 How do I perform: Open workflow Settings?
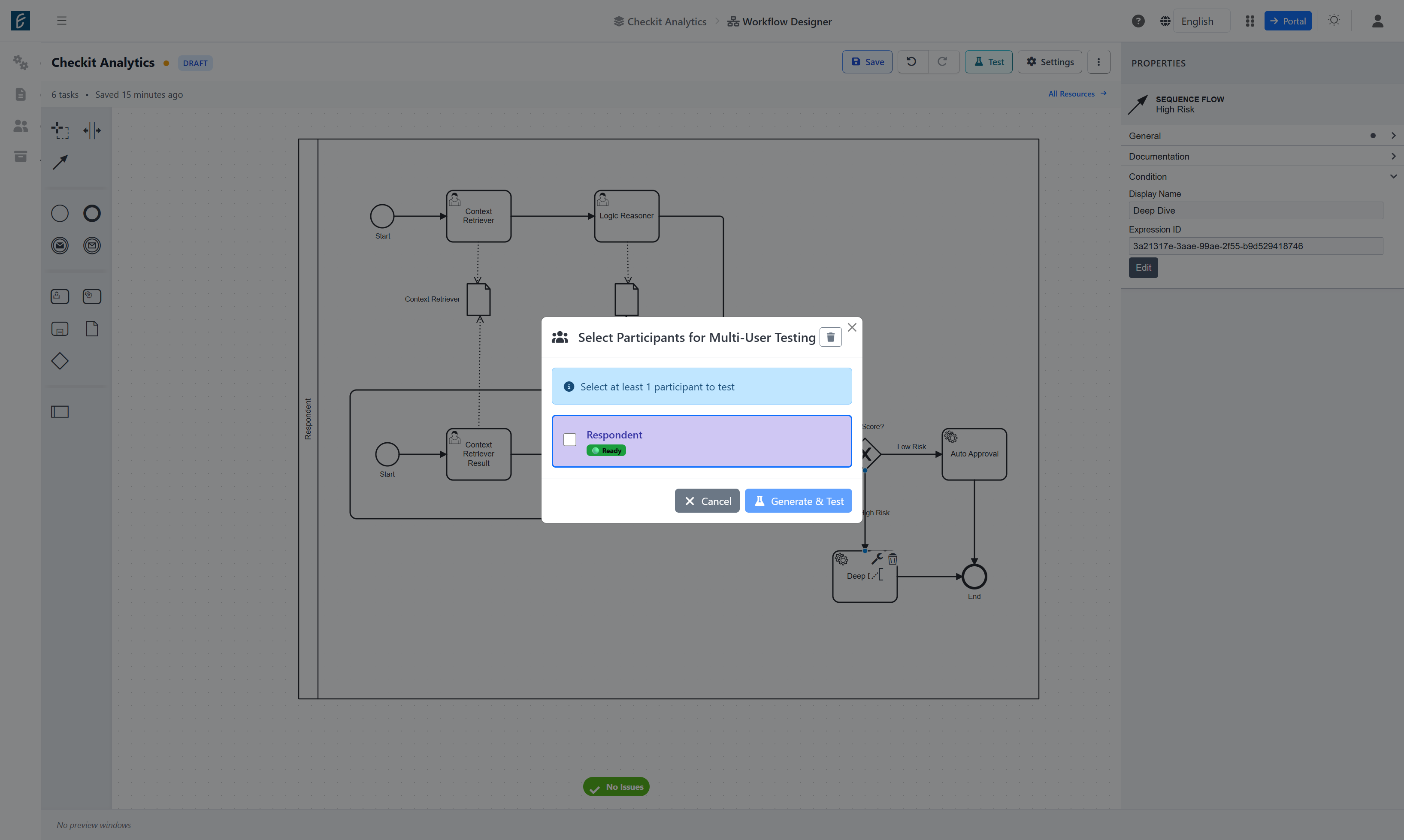pos(1050,62)
